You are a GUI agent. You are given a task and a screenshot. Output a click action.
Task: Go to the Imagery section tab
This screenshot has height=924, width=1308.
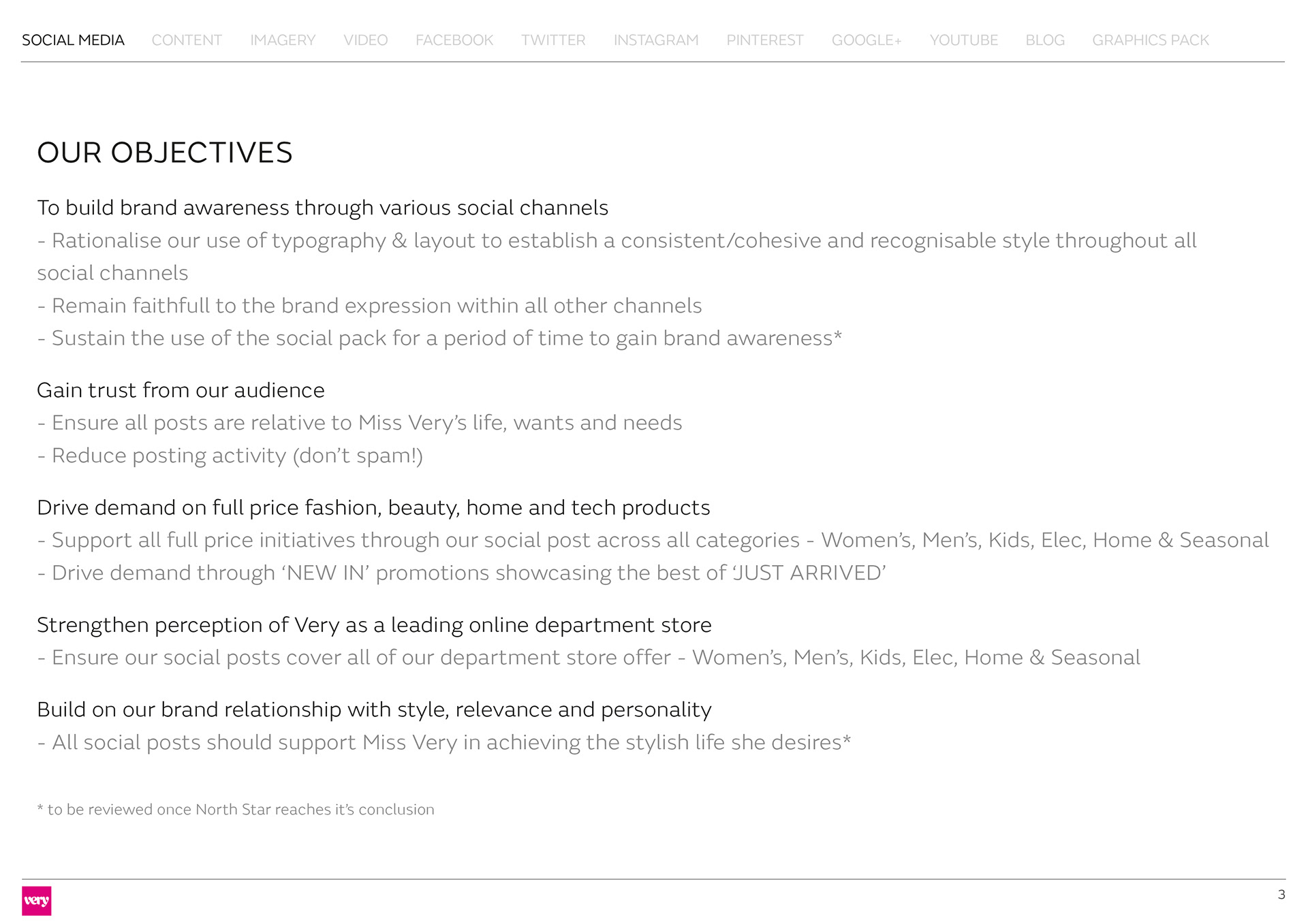pyautogui.click(x=283, y=40)
